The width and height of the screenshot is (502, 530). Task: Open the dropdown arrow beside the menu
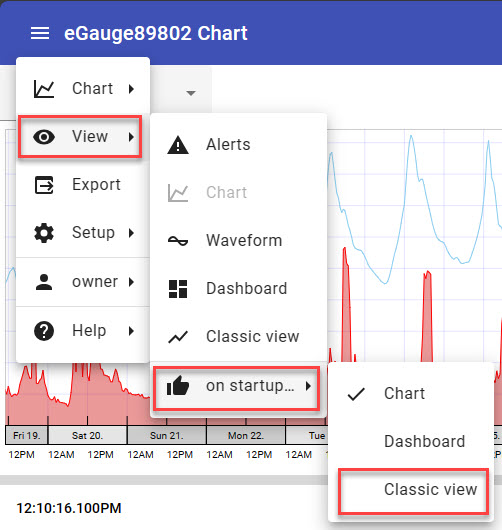pyautogui.click(x=191, y=93)
